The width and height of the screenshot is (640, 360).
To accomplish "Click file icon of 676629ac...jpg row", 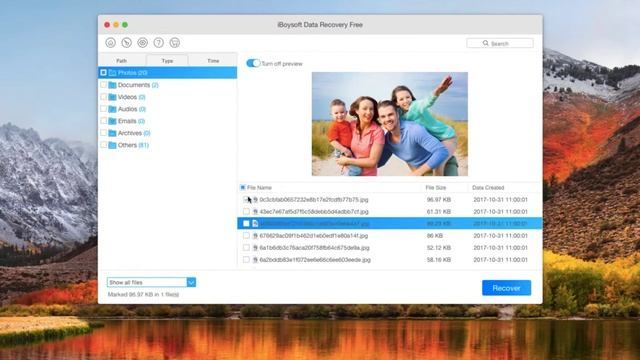I will (x=255, y=236).
